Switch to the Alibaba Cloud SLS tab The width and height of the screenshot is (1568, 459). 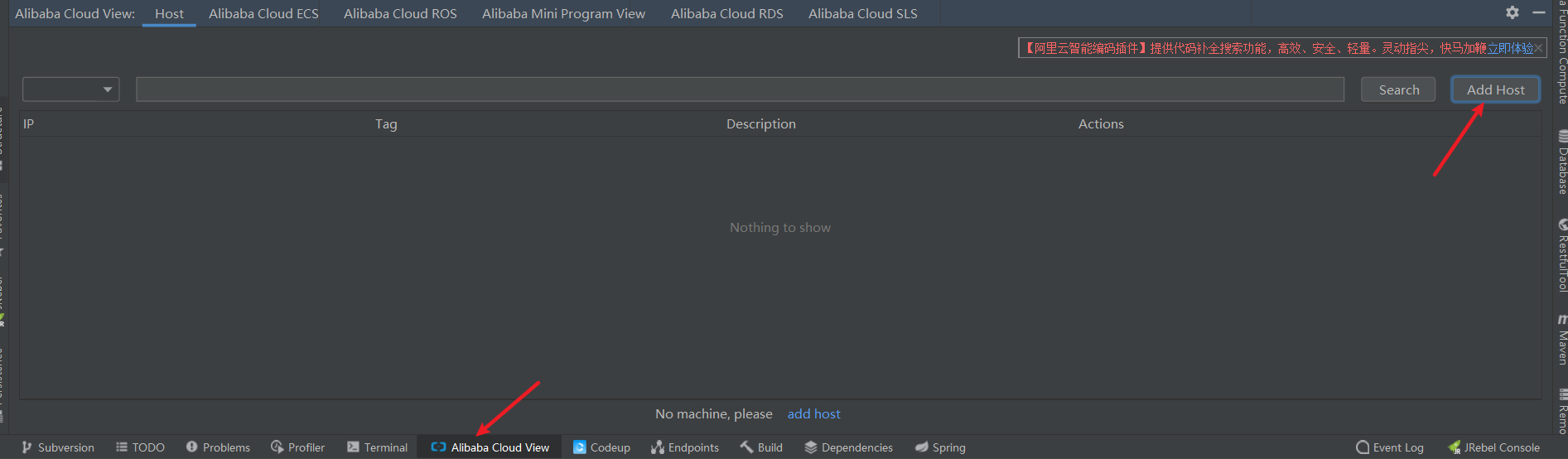click(862, 13)
